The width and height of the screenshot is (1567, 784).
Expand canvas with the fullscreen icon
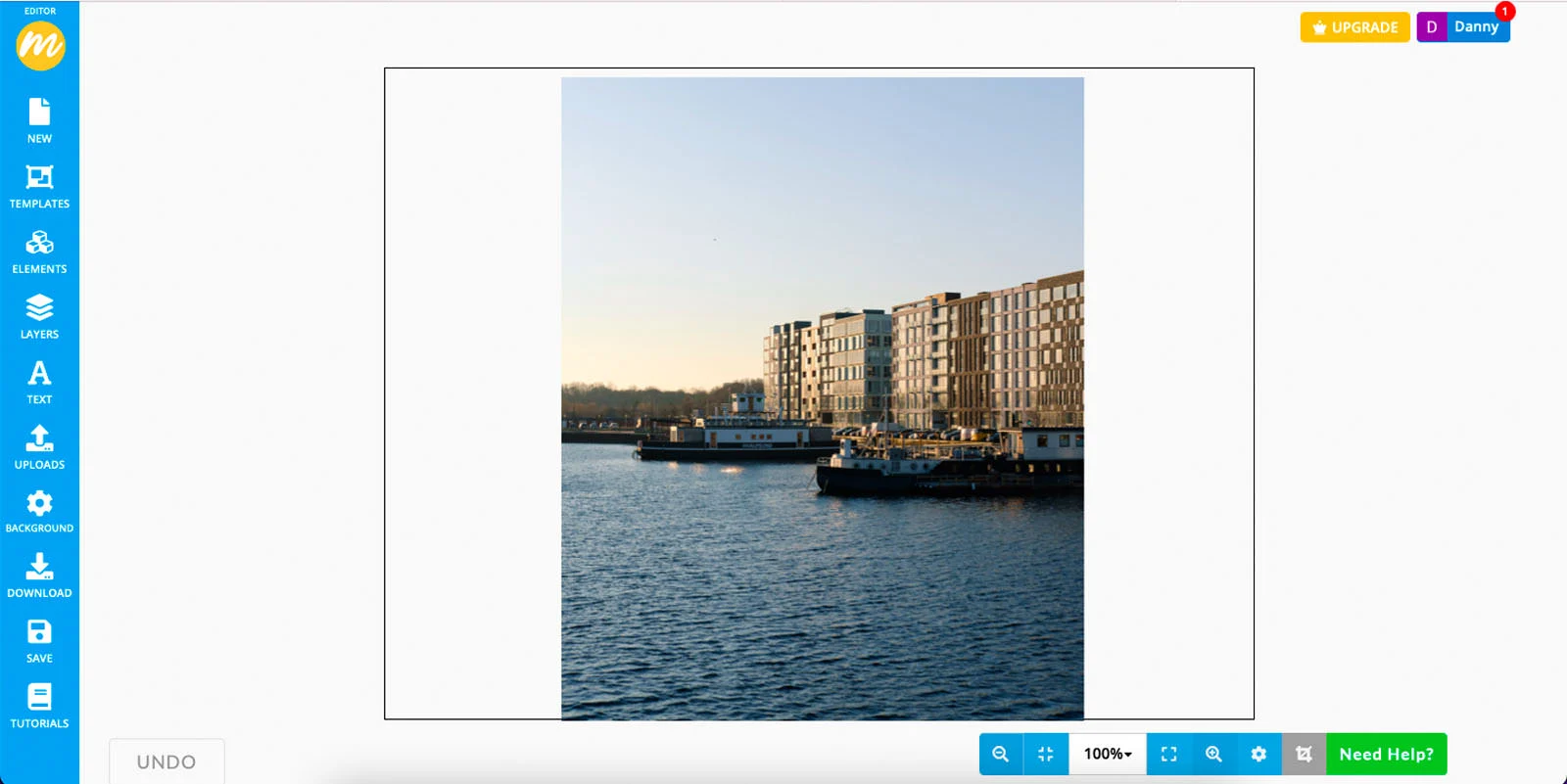click(1168, 754)
